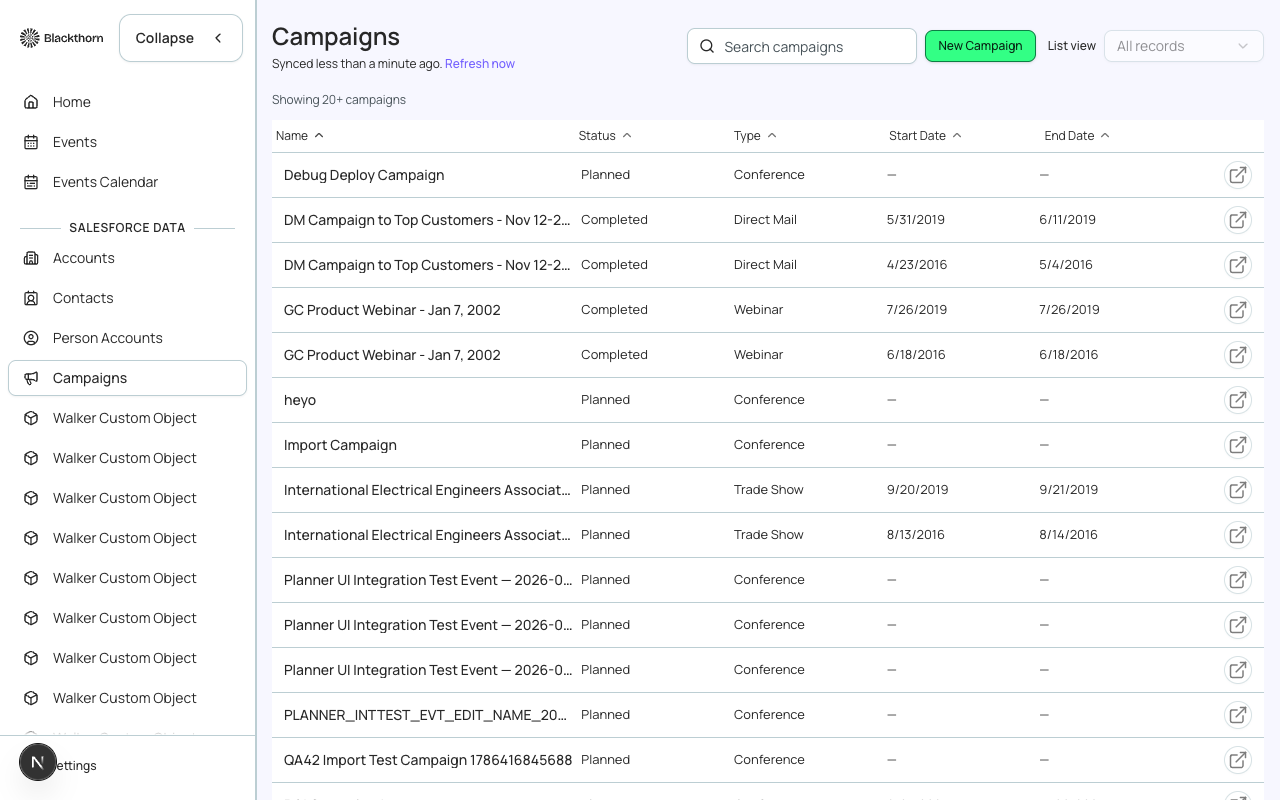Click the New Campaign button
The image size is (1280, 800).
(980, 46)
